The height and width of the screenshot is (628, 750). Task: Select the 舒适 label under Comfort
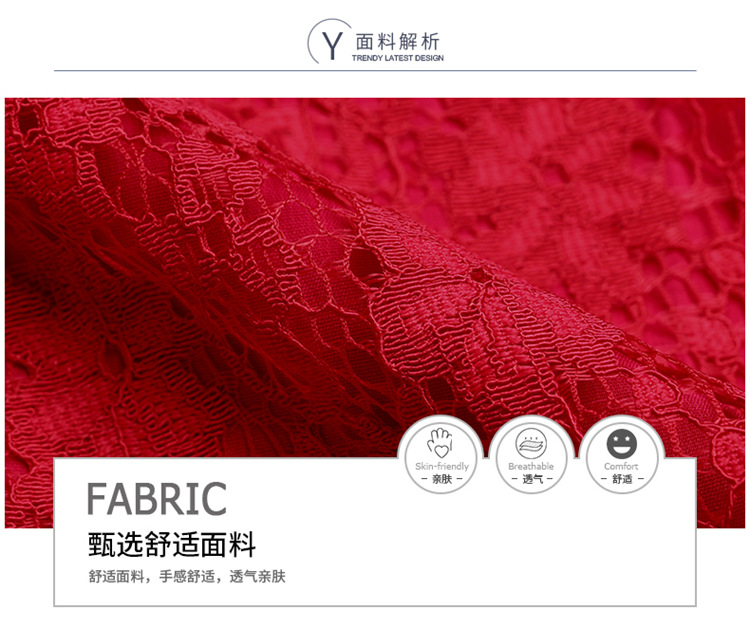pyautogui.click(x=622, y=478)
